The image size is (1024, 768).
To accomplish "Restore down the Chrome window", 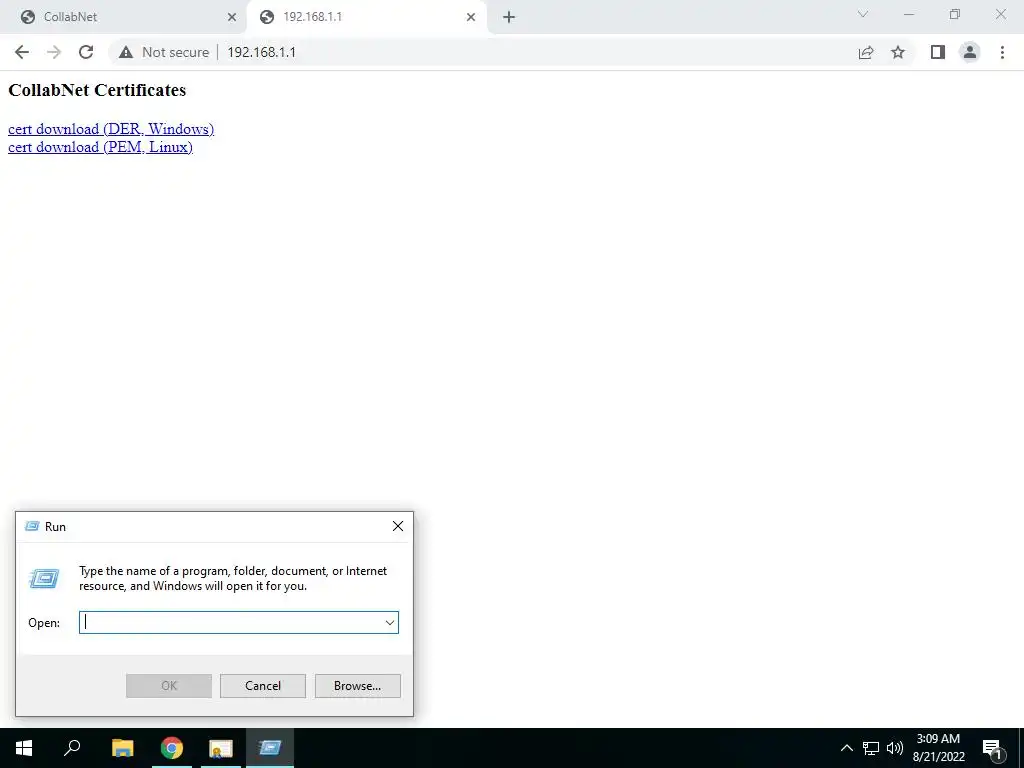I will 955,14.
